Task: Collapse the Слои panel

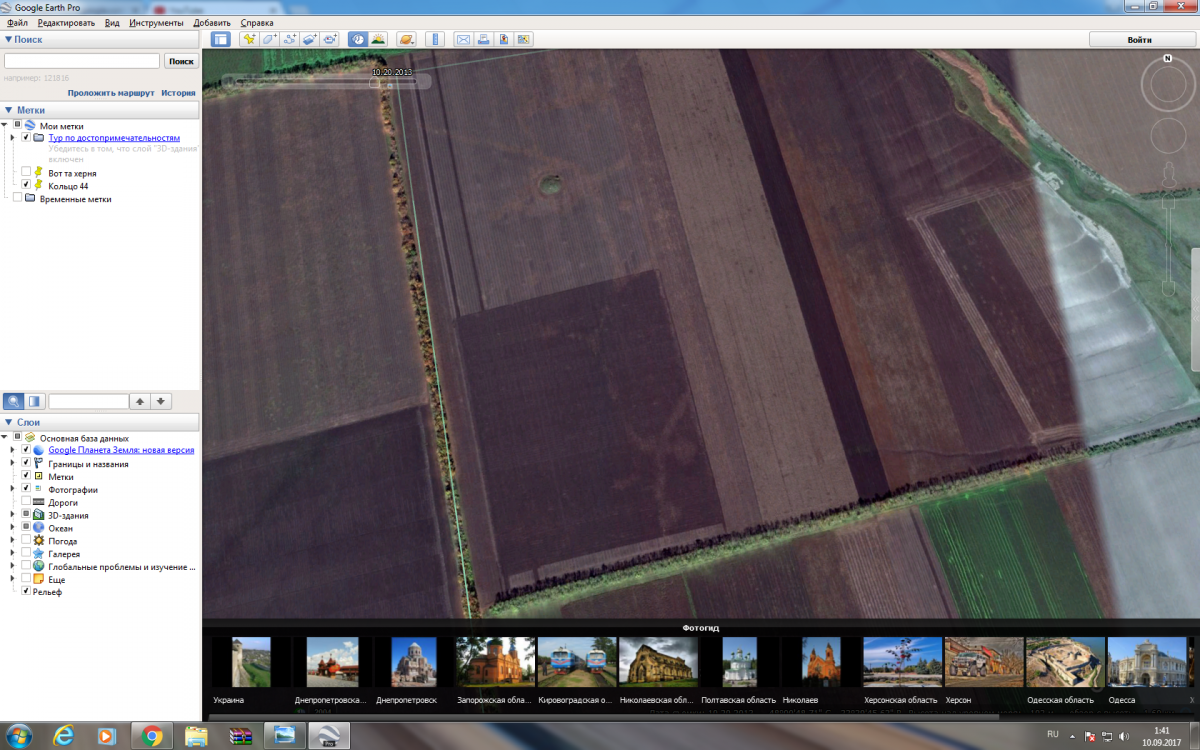Action: pos(9,423)
